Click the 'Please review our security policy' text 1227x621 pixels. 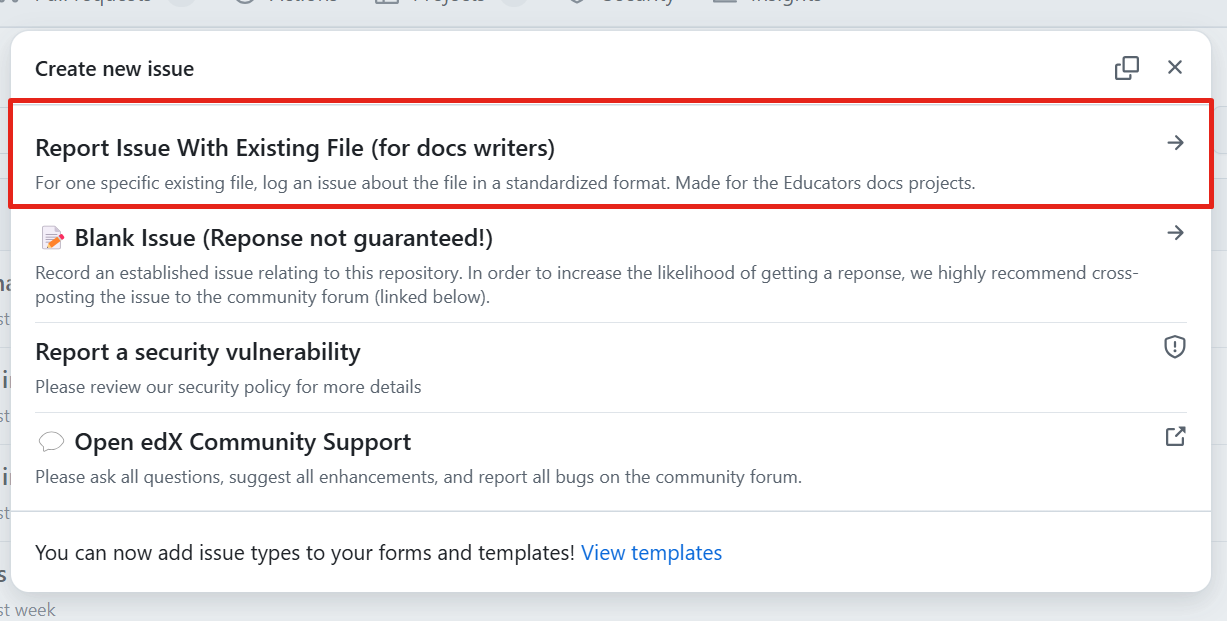click(x=228, y=387)
